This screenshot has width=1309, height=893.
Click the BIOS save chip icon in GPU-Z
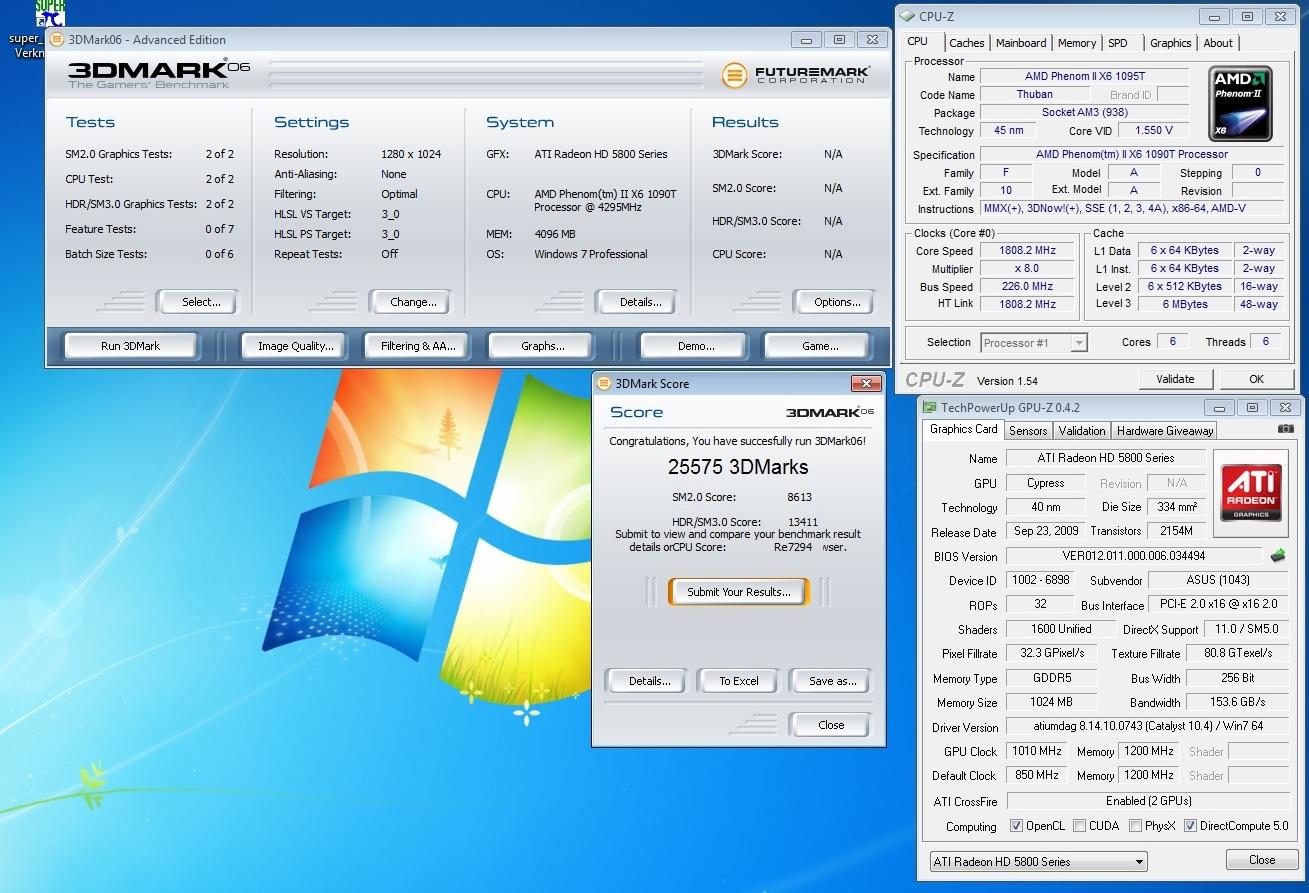(x=1278, y=555)
